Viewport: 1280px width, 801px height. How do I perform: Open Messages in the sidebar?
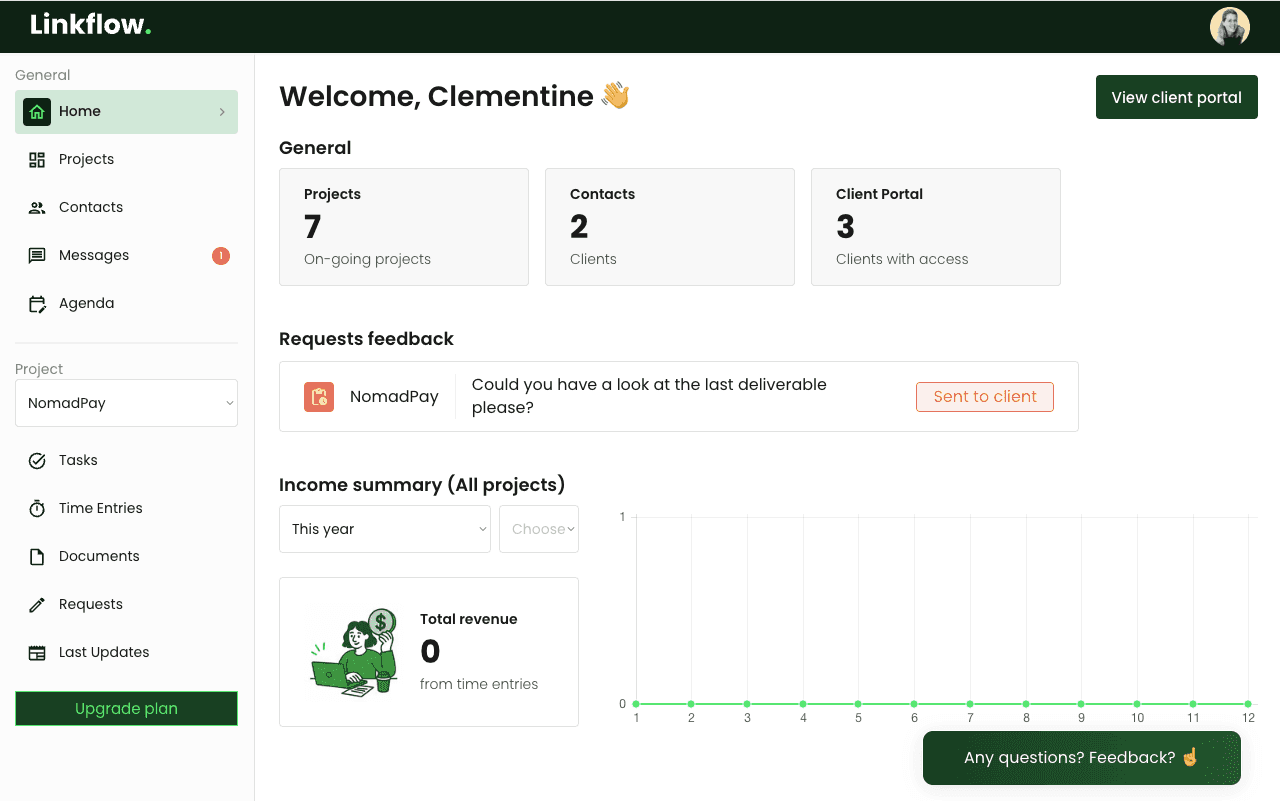126,256
